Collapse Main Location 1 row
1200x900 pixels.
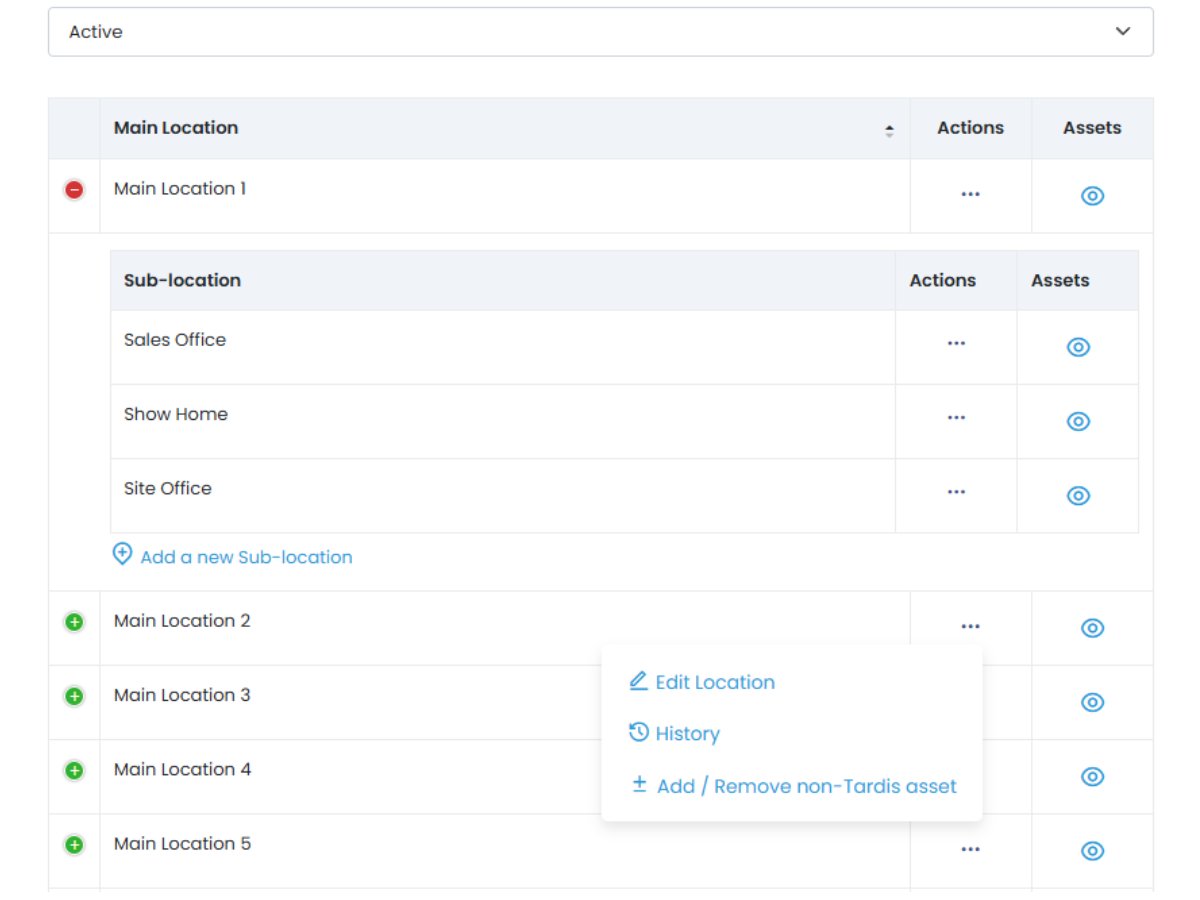point(74,190)
